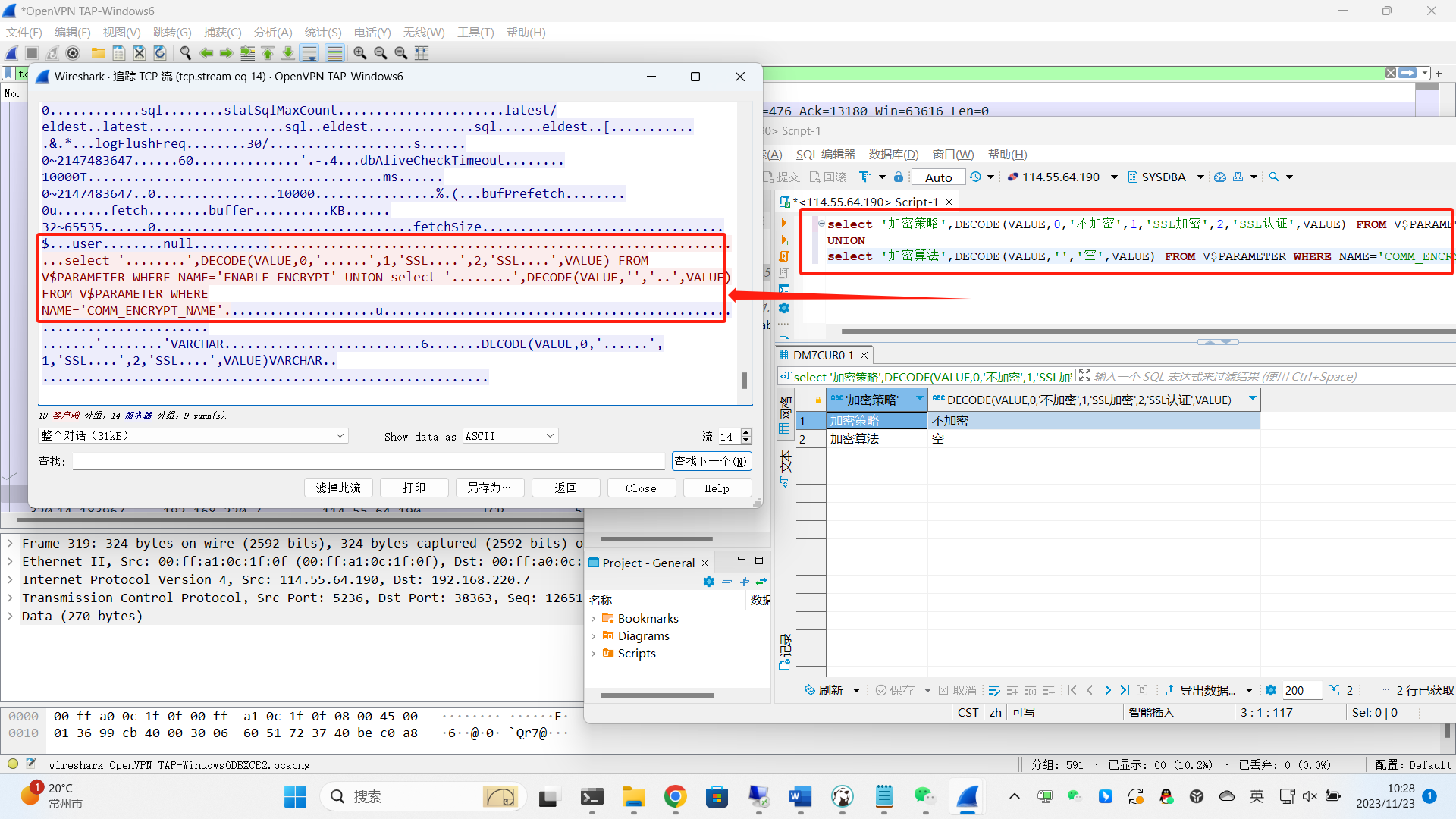
Task: Click the Close button in stream dialog
Action: [x=642, y=488]
